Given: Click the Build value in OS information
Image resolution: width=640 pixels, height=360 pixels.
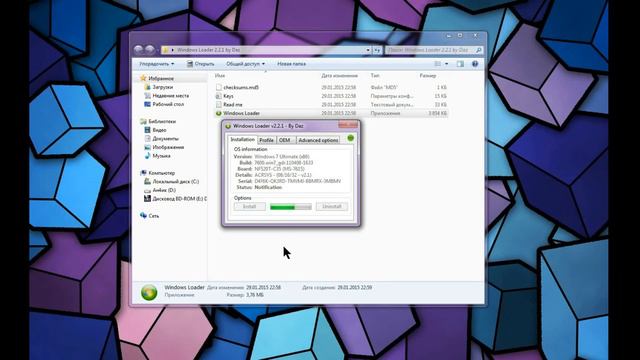Looking at the screenshot, I should point(283,163).
